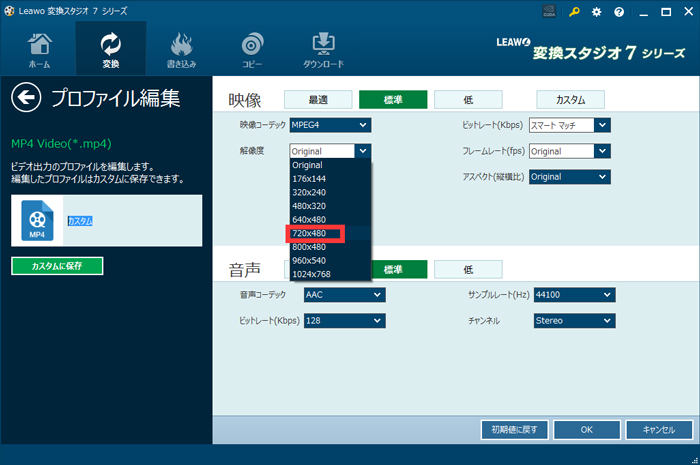Expand the 映像コーデック MPEG4 dropdown
This screenshot has width=700, height=465.
[330, 125]
